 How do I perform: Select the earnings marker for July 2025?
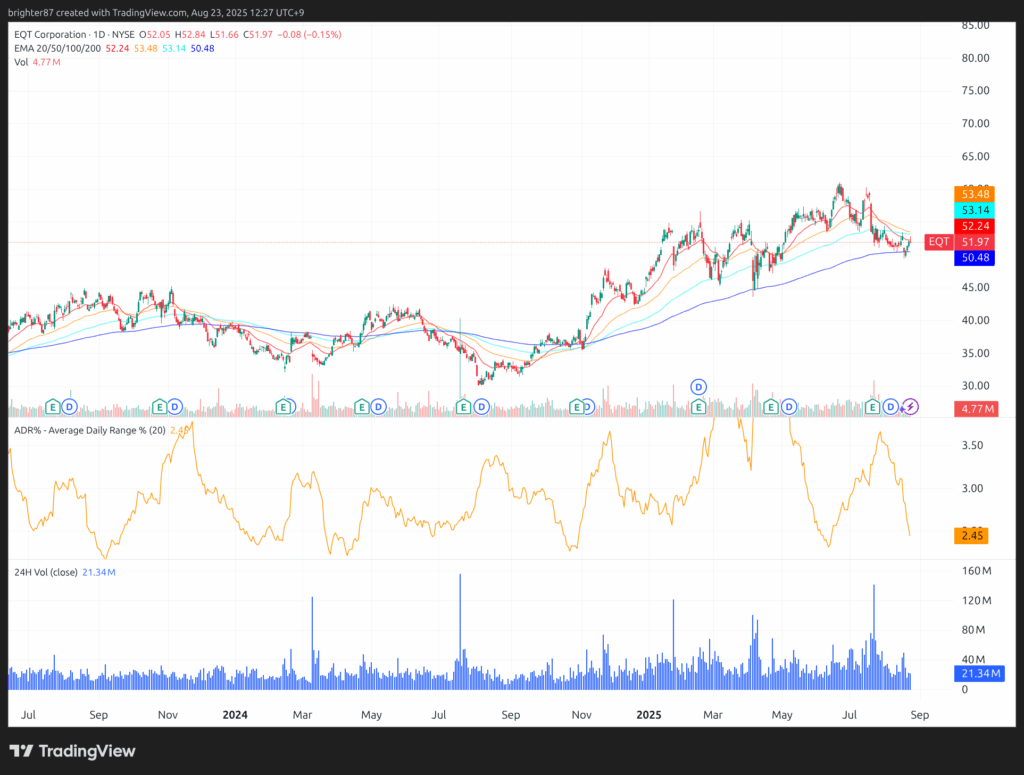coord(872,407)
